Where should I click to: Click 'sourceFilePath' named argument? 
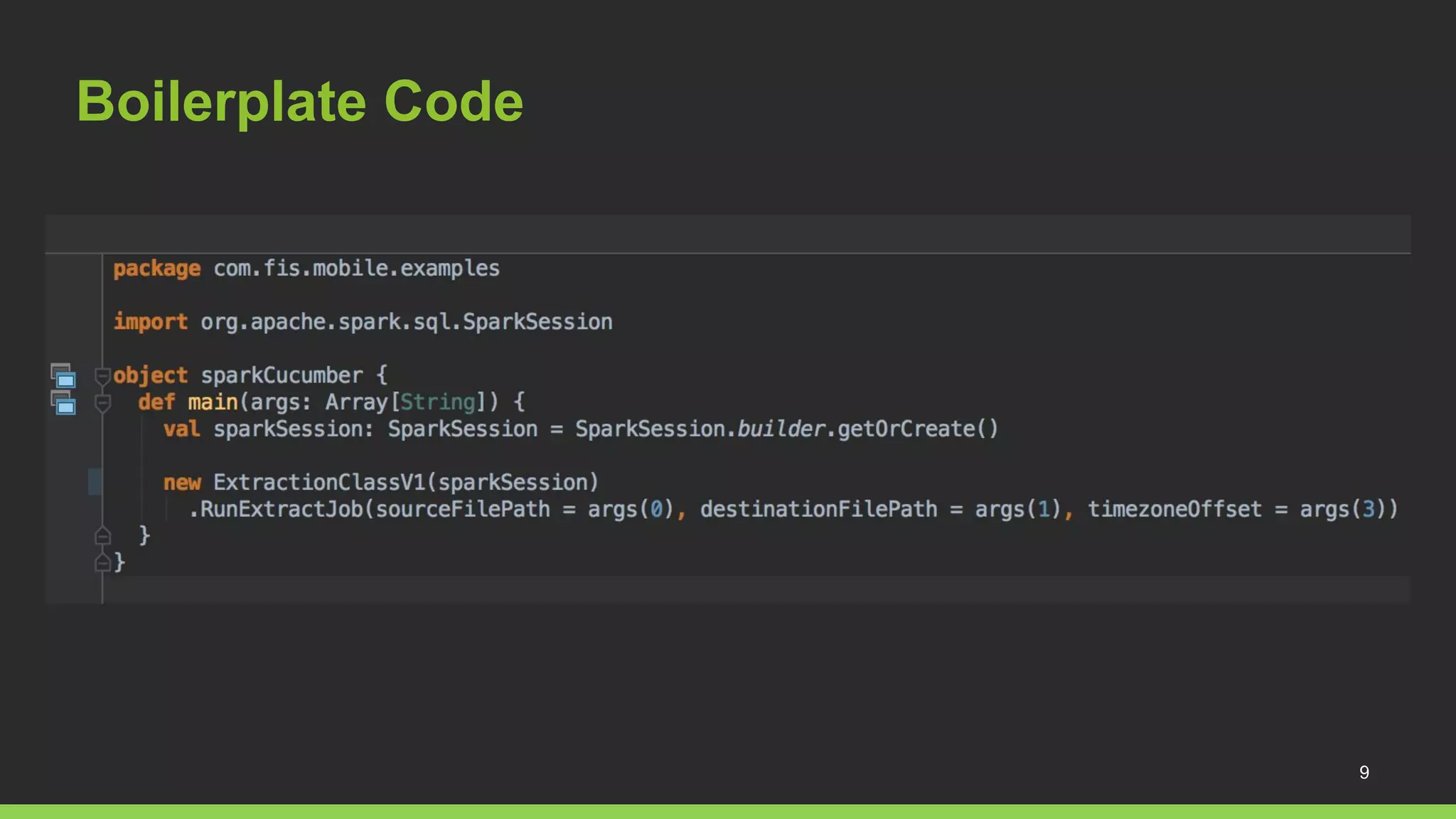pyautogui.click(x=463, y=510)
